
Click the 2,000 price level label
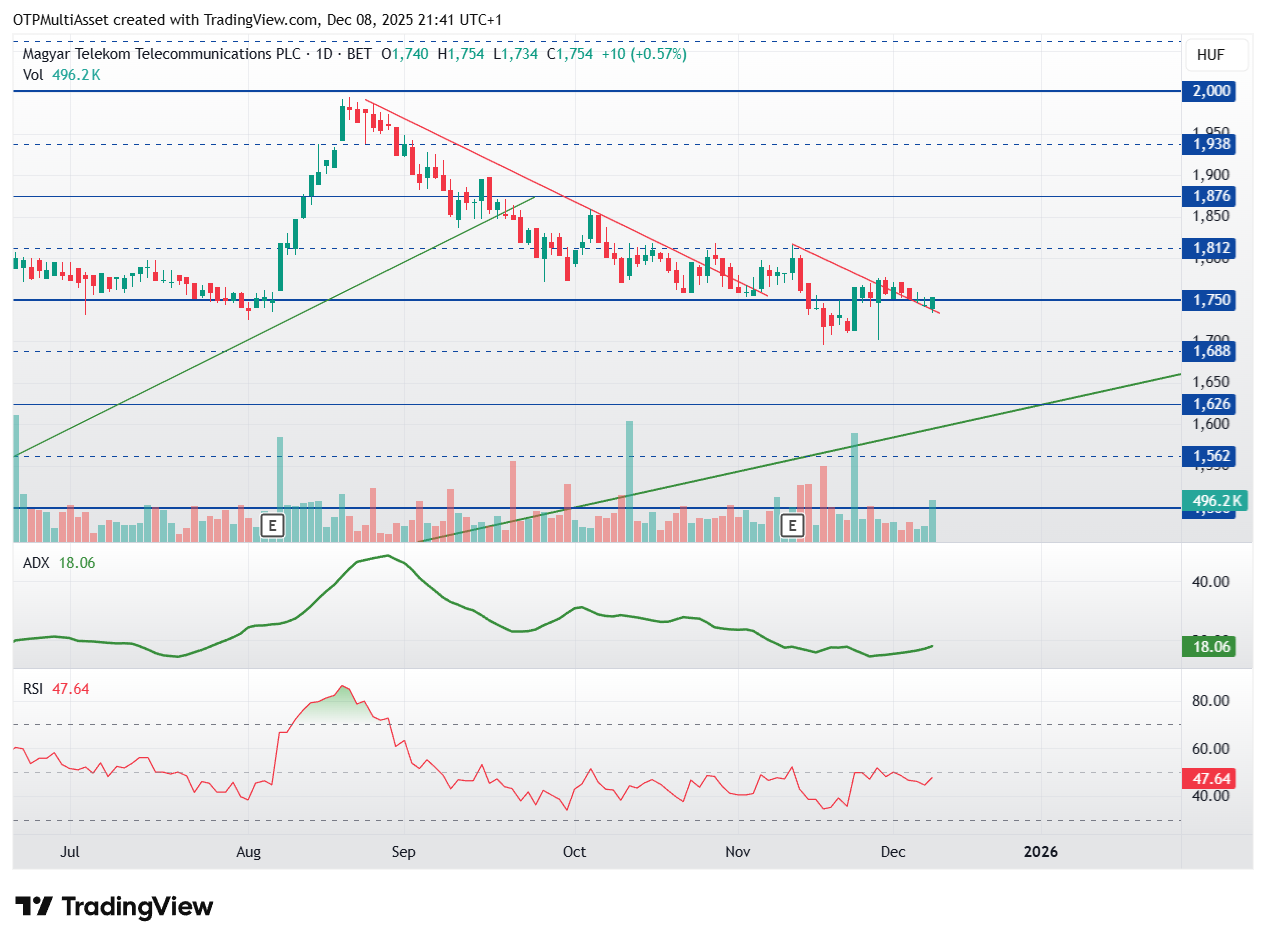(1208, 92)
